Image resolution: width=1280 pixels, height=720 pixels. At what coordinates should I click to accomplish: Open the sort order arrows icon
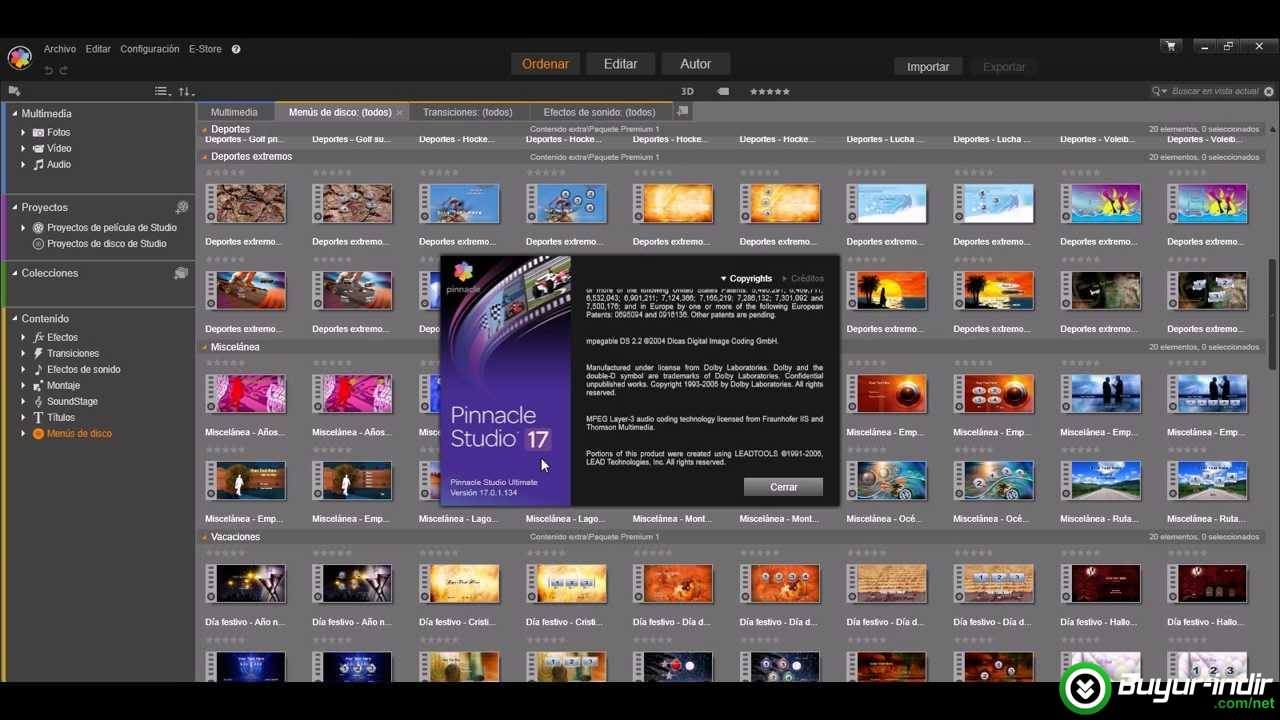coord(186,91)
